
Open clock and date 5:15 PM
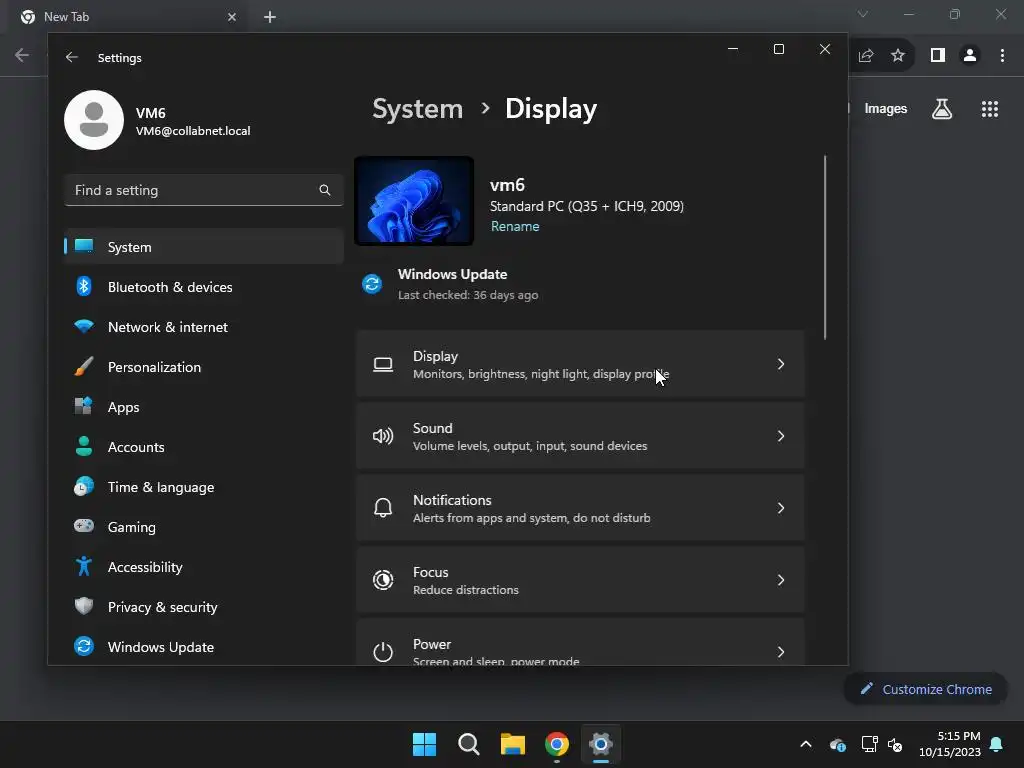point(950,744)
